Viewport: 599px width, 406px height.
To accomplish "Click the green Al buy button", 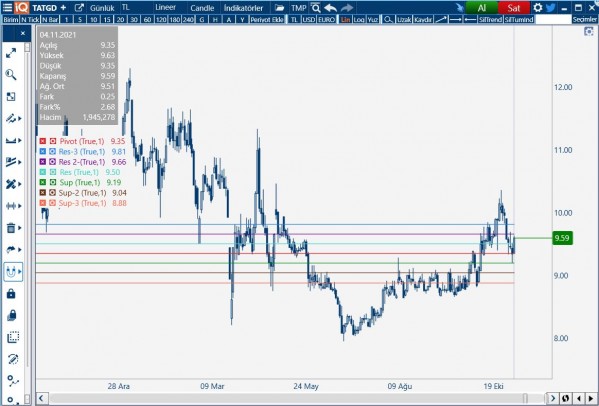I will click(x=482, y=7).
